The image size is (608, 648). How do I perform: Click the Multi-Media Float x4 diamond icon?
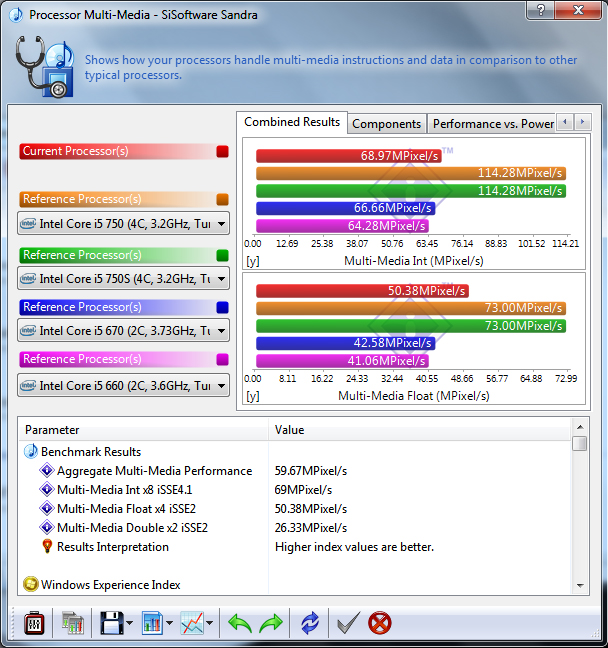pyautogui.click(x=47, y=508)
